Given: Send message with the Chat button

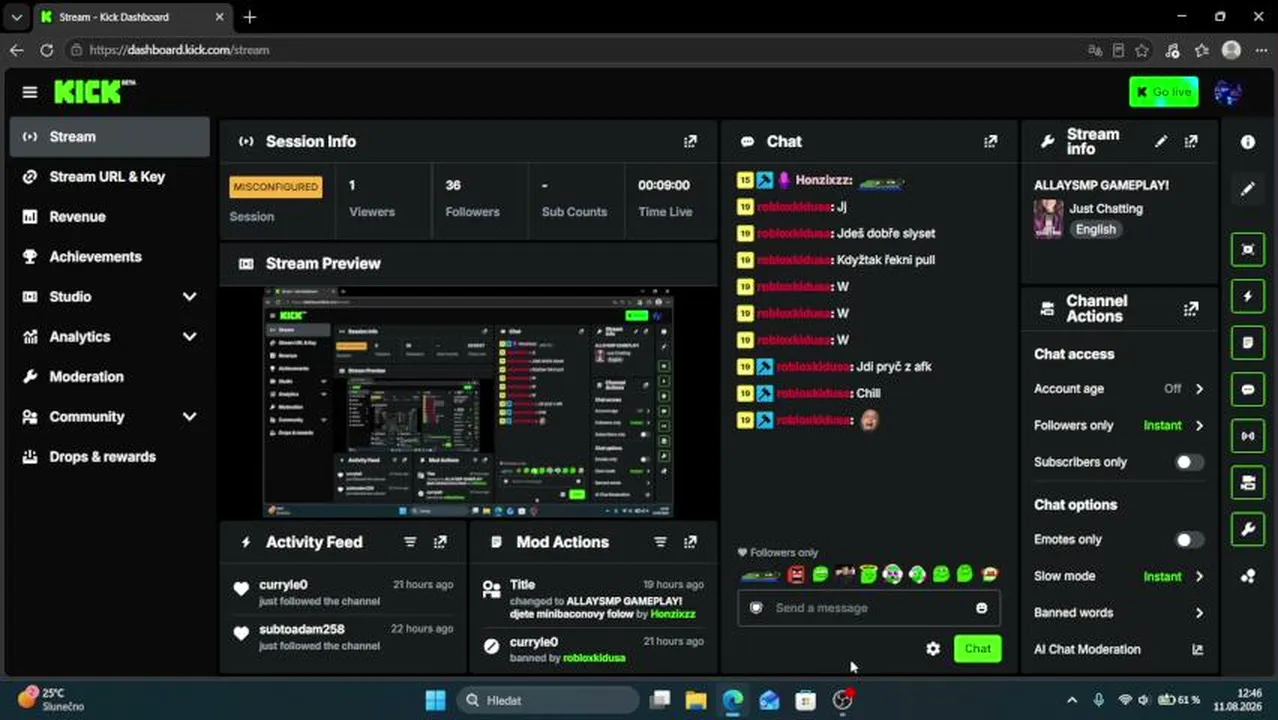Looking at the screenshot, I should [x=977, y=649].
